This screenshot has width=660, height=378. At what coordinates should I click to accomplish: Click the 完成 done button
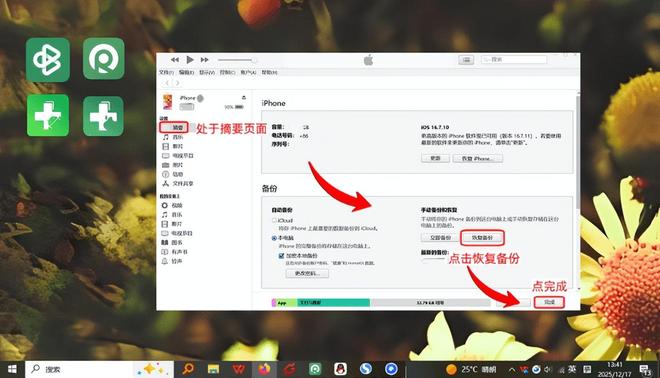tap(549, 302)
